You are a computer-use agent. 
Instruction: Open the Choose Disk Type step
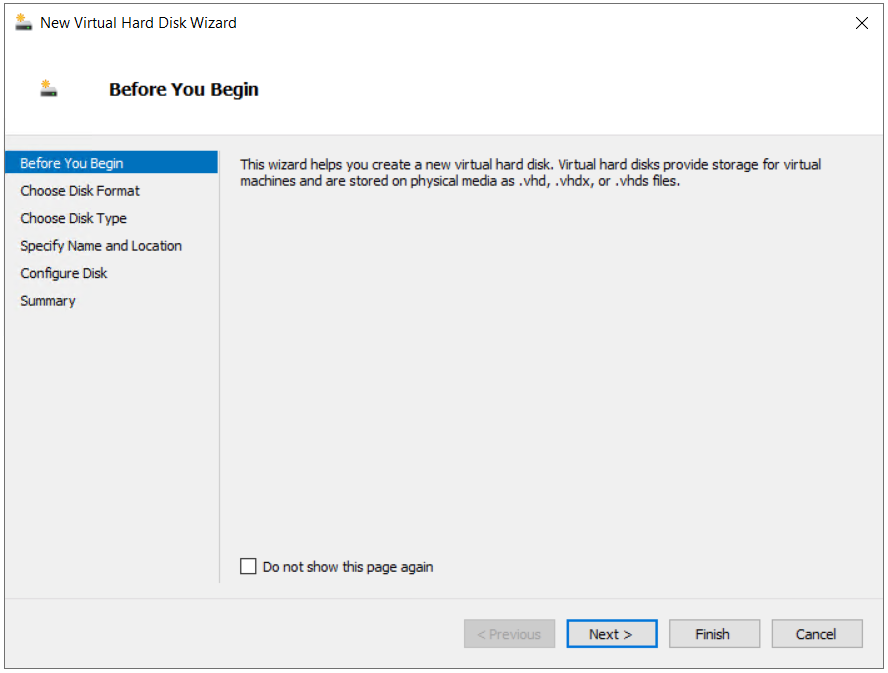click(x=73, y=218)
